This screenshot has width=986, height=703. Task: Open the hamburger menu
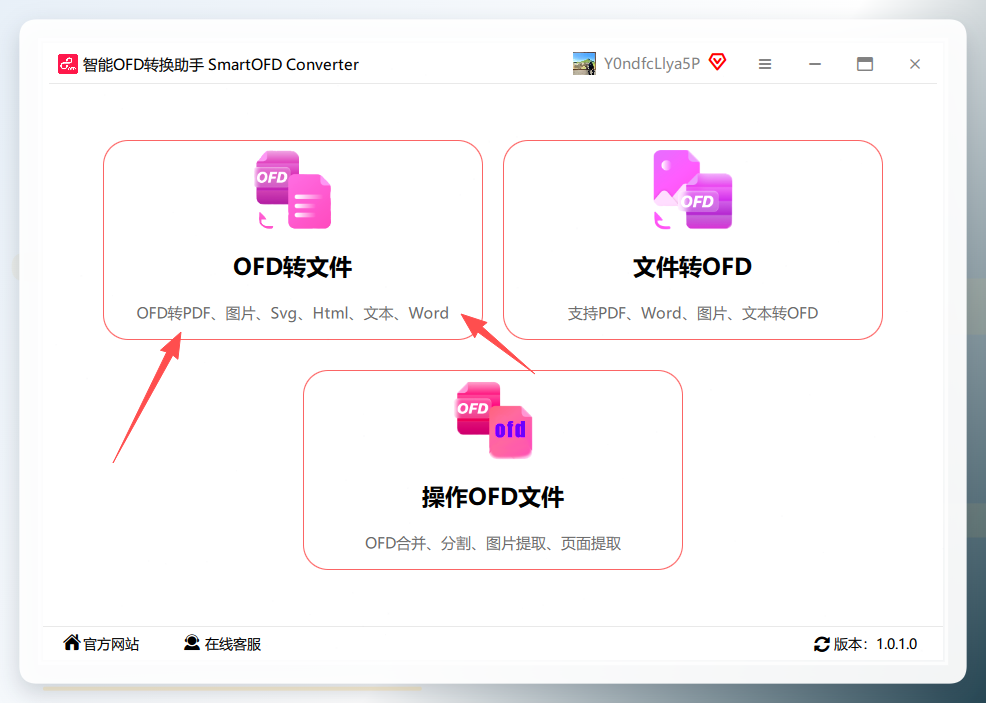tap(765, 64)
